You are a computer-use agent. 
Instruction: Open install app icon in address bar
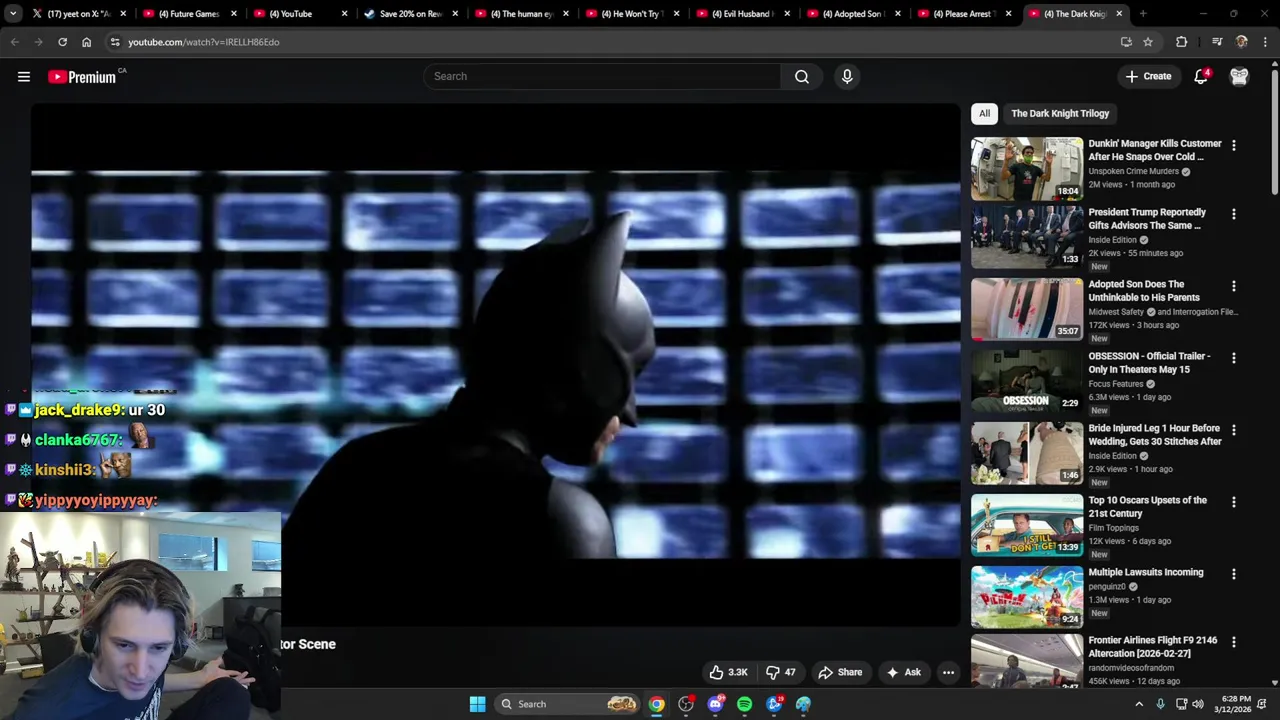[x=1126, y=42]
